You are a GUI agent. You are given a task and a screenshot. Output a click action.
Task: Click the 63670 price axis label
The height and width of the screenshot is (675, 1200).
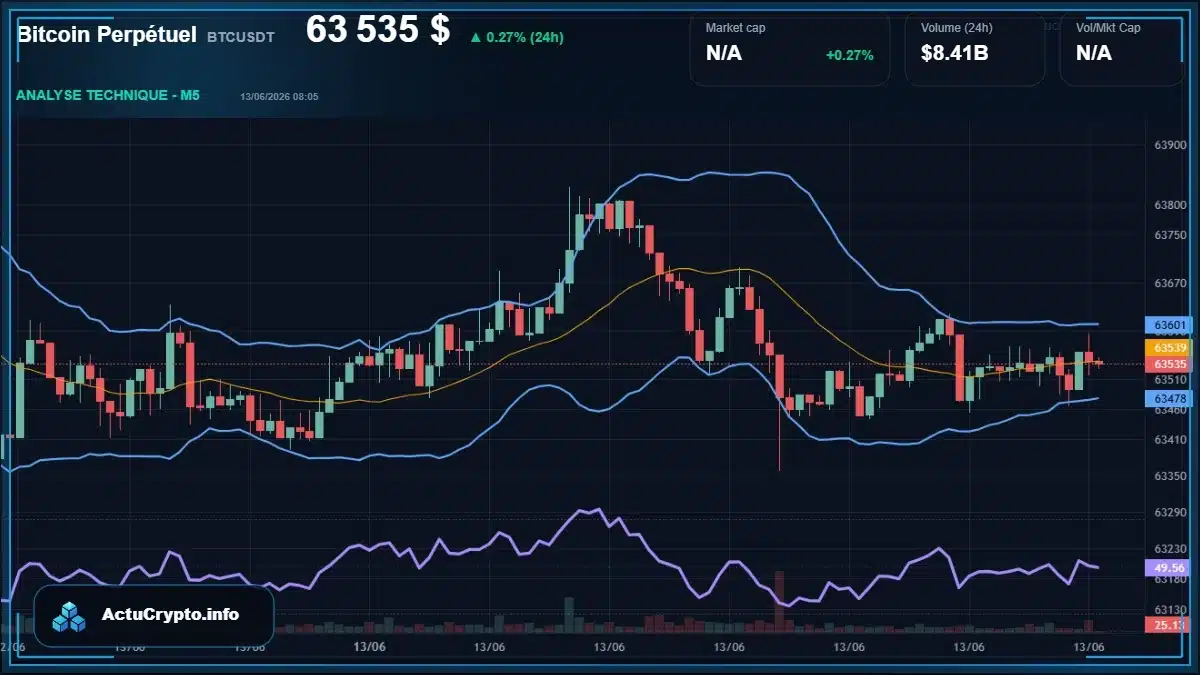(x=1170, y=284)
